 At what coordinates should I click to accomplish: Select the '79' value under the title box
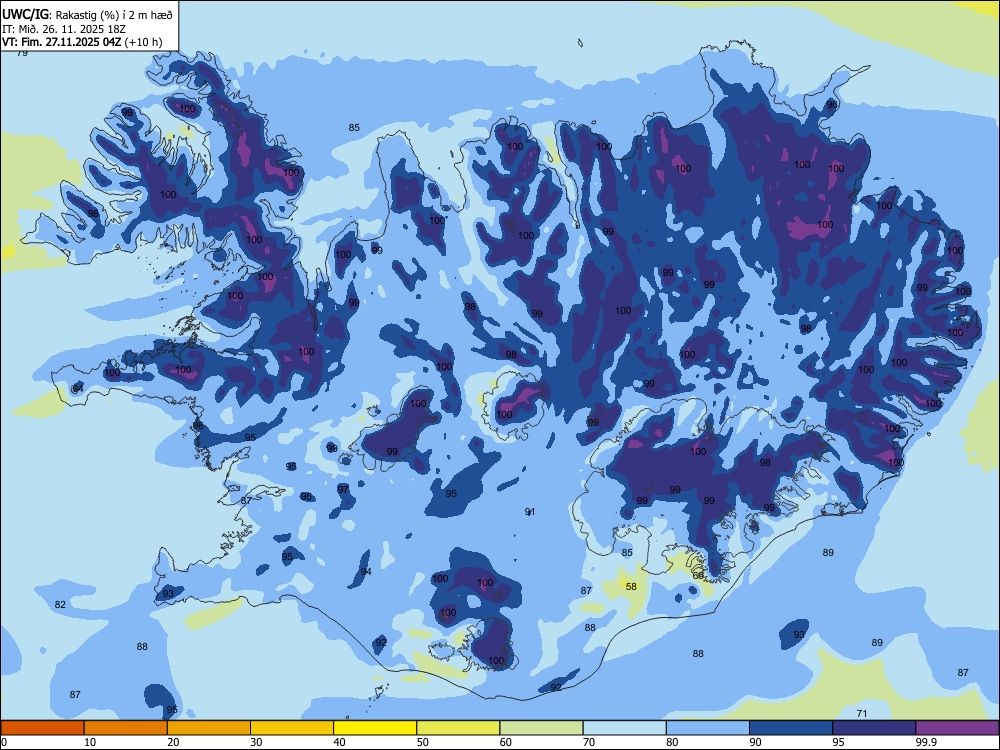click(x=22, y=54)
